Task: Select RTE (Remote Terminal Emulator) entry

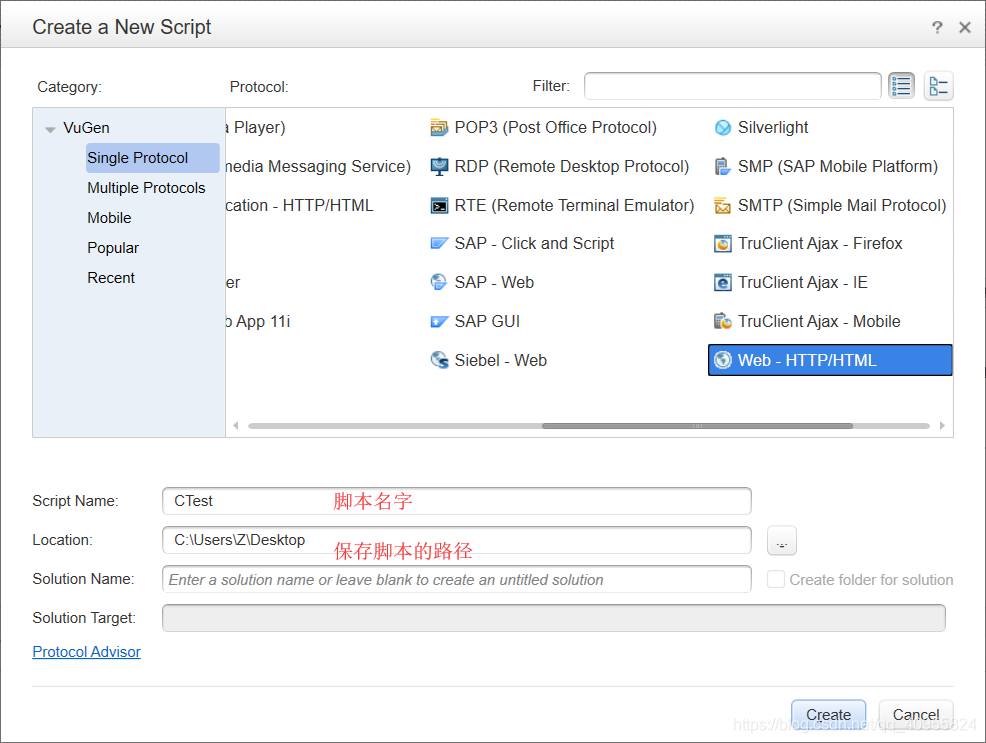Action: click(574, 206)
